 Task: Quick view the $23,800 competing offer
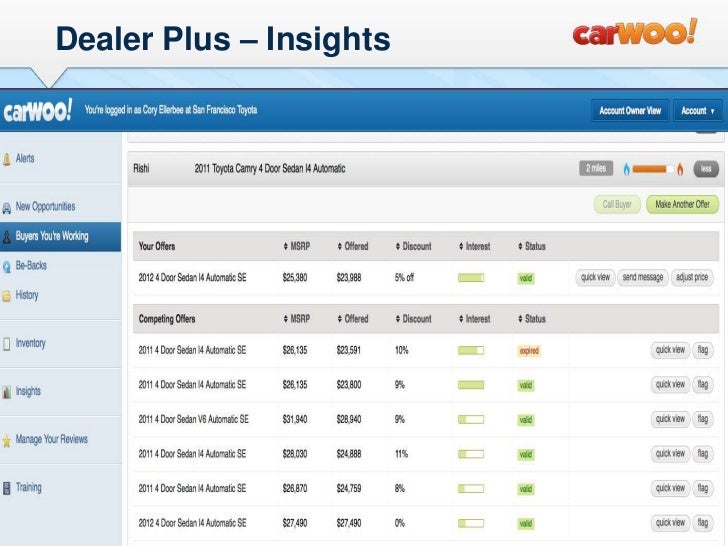pyautogui.click(x=670, y=384)
